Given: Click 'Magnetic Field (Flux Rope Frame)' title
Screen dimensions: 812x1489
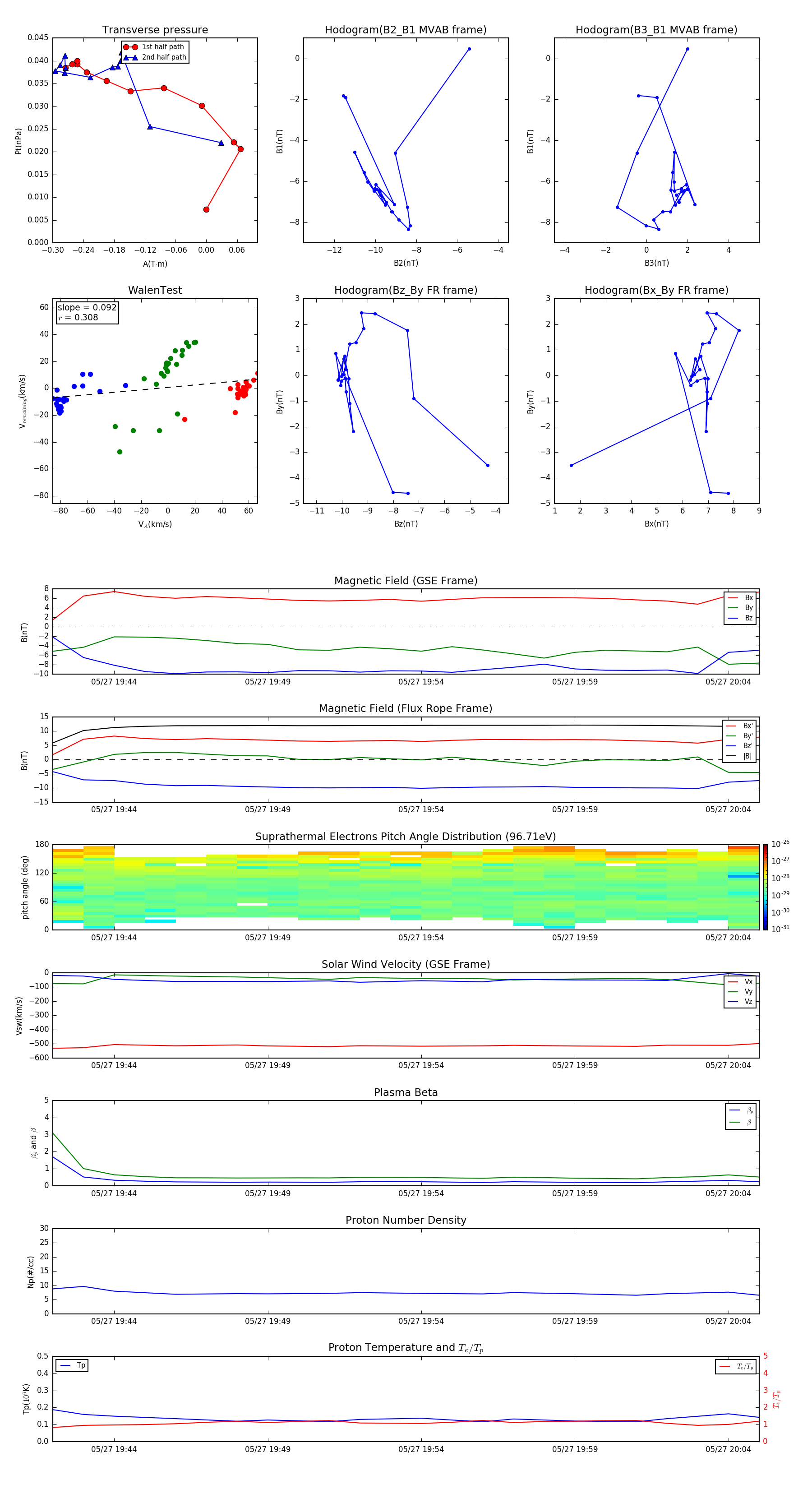Looking at the screenshot, I should [406, 709].
